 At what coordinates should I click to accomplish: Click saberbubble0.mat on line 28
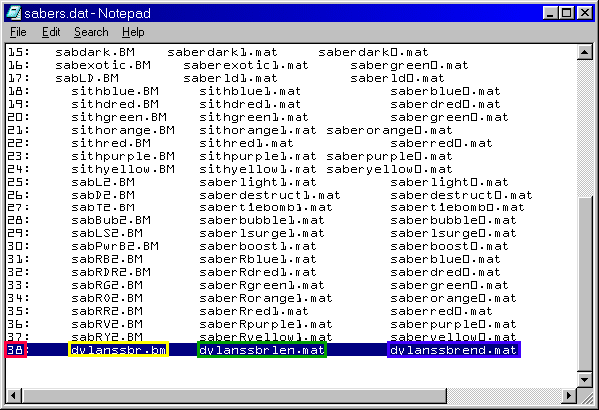(453, 220)
